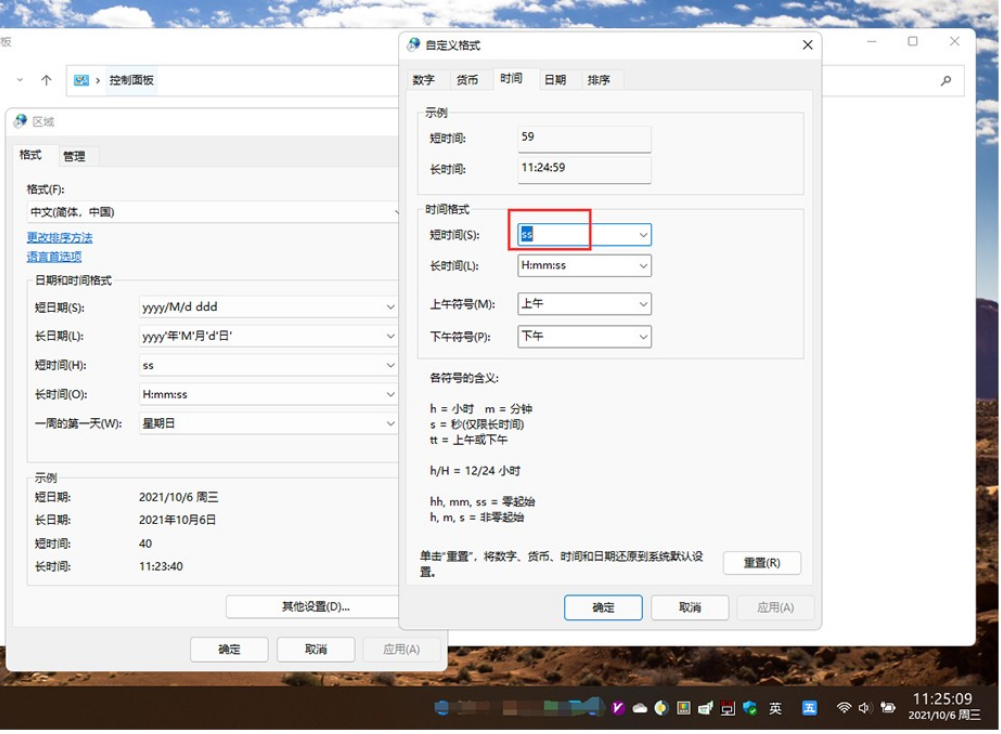Viewport: 1001px width, 734px height.
Task: Click the globe icon on the 区域 dialog title
Action: 19,121
